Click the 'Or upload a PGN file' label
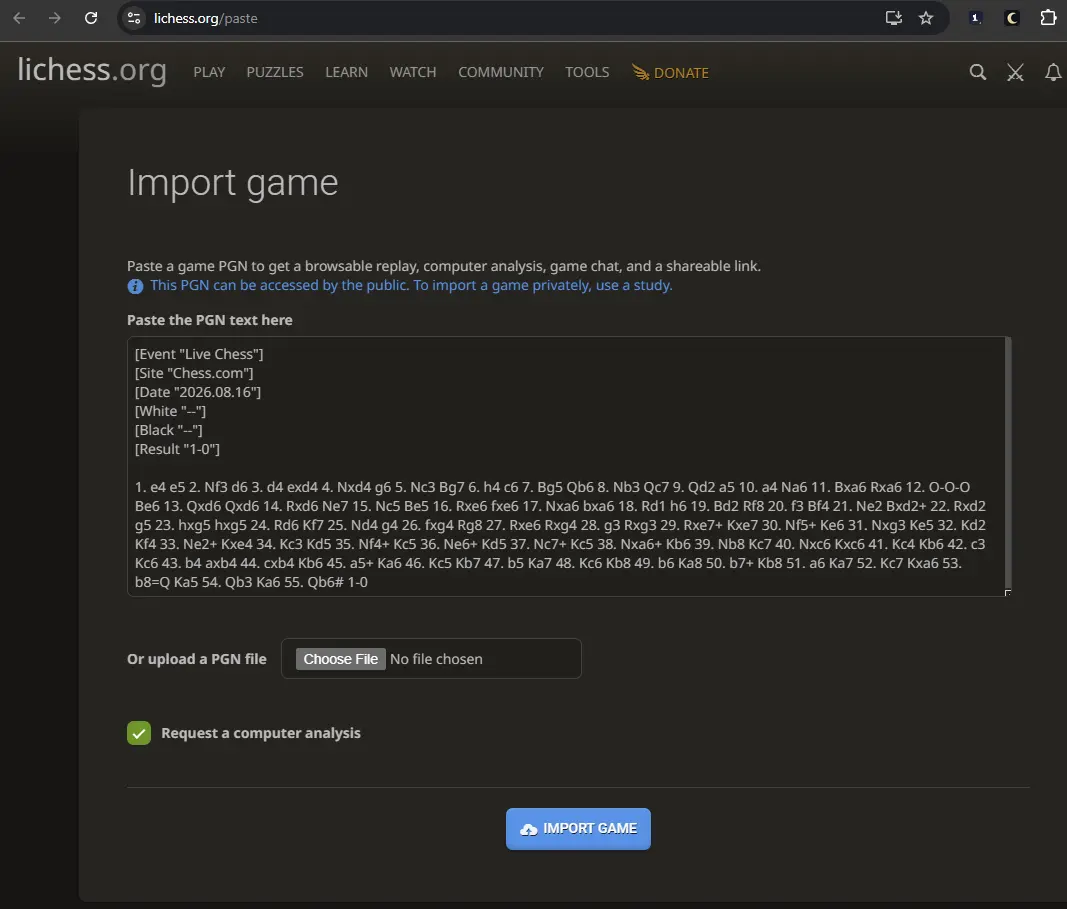Image resolution: width=1067 pixels, height=909 pixels. pyautogui.click(x=197, y=659)
